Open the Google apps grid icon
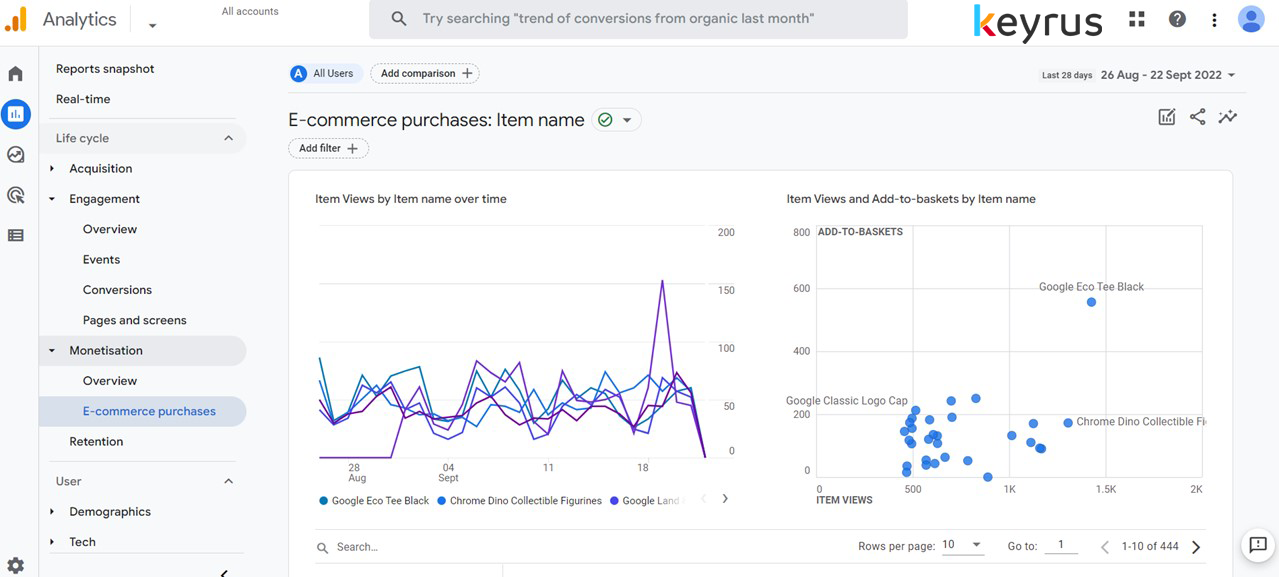The image size is (1279, 577). 1137,19
